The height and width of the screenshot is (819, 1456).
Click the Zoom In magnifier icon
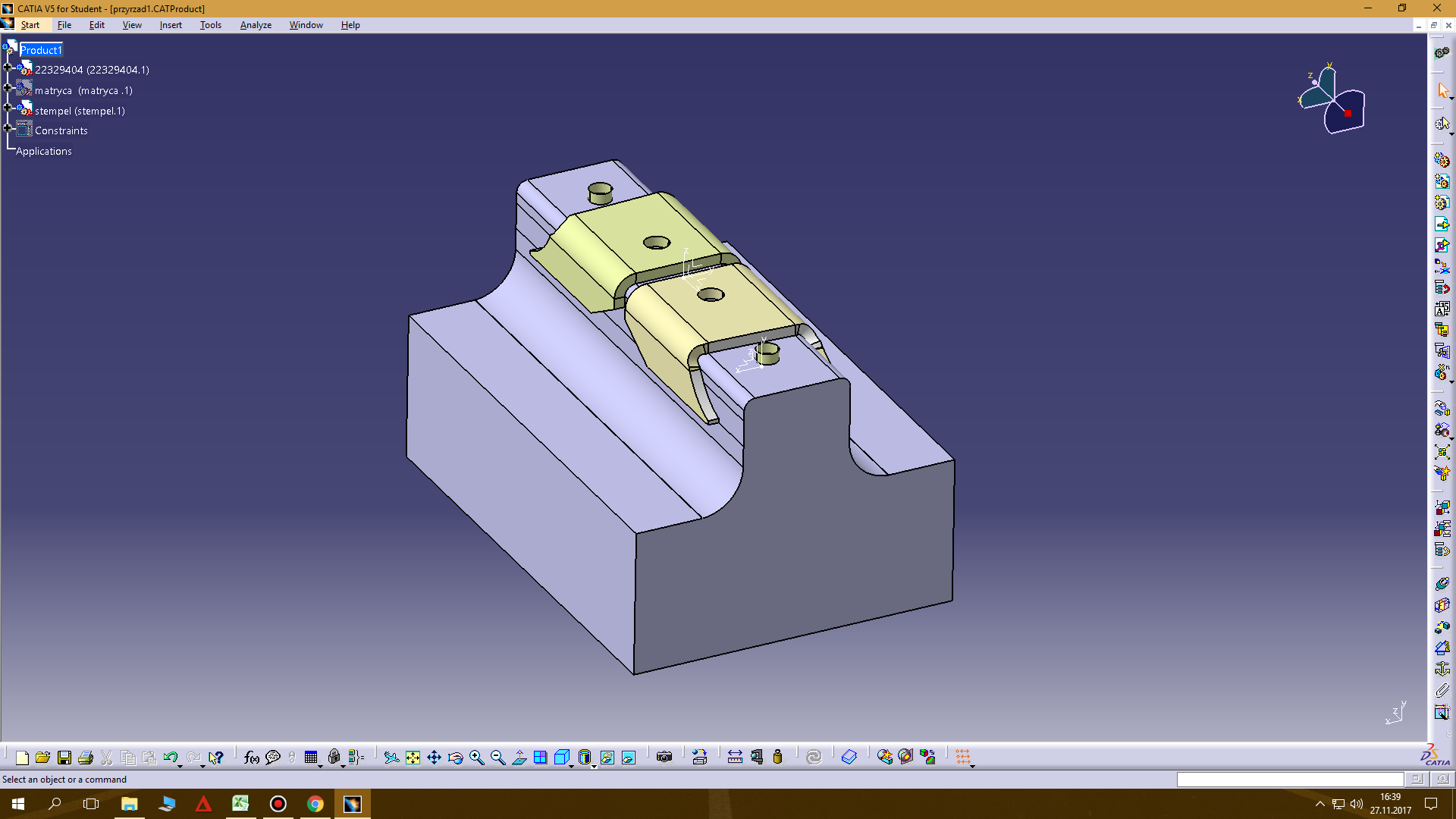tap(476, 757)
